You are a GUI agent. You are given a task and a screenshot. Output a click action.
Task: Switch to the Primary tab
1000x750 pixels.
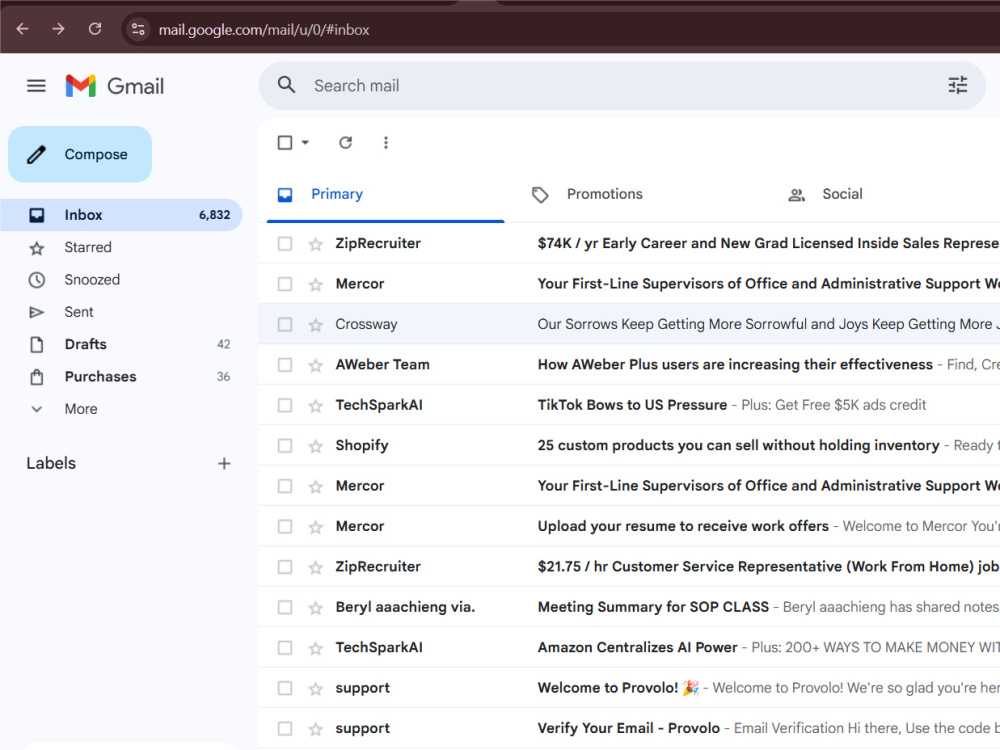385,194
